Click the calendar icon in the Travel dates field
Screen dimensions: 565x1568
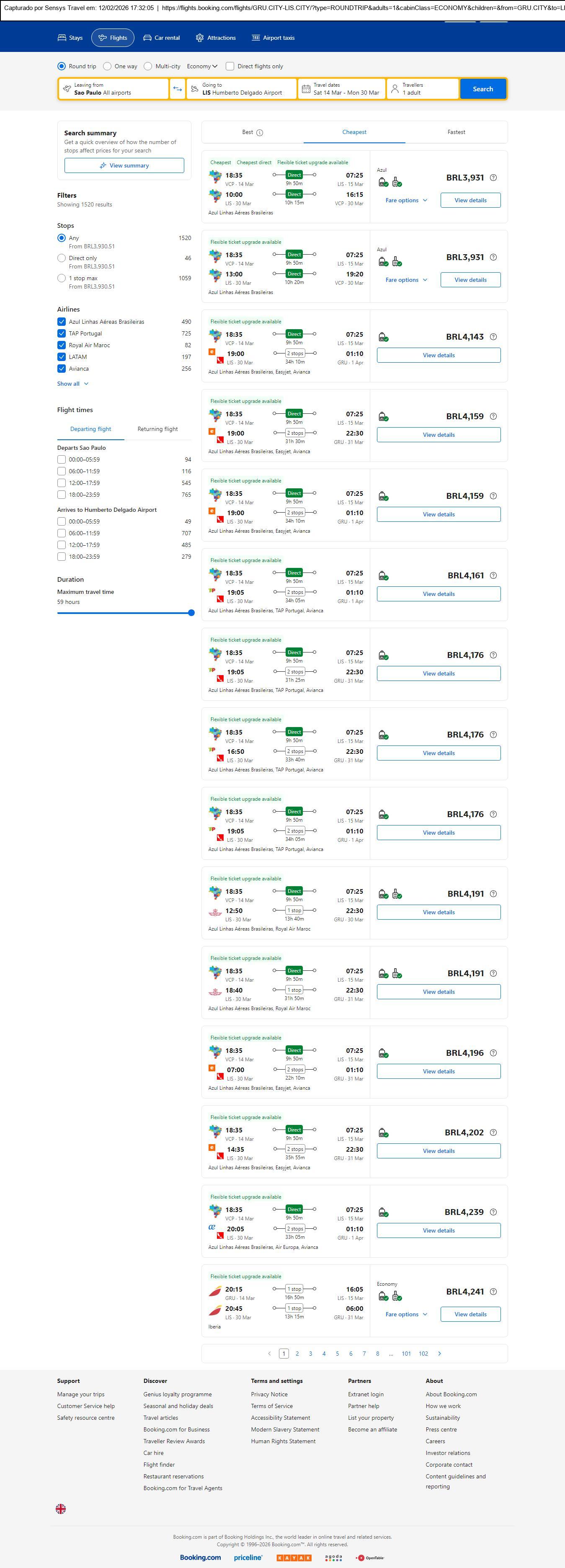point(306,89)
